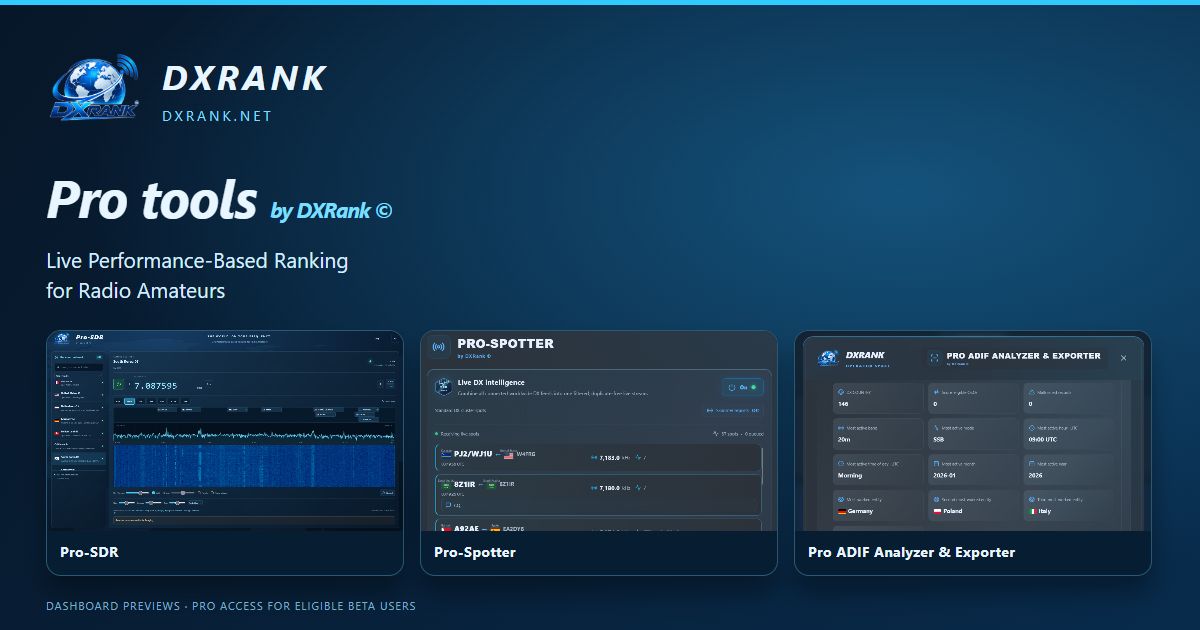1200x630 pixels.
Task: Click the Germany flag icon
Action: point(842,511)
